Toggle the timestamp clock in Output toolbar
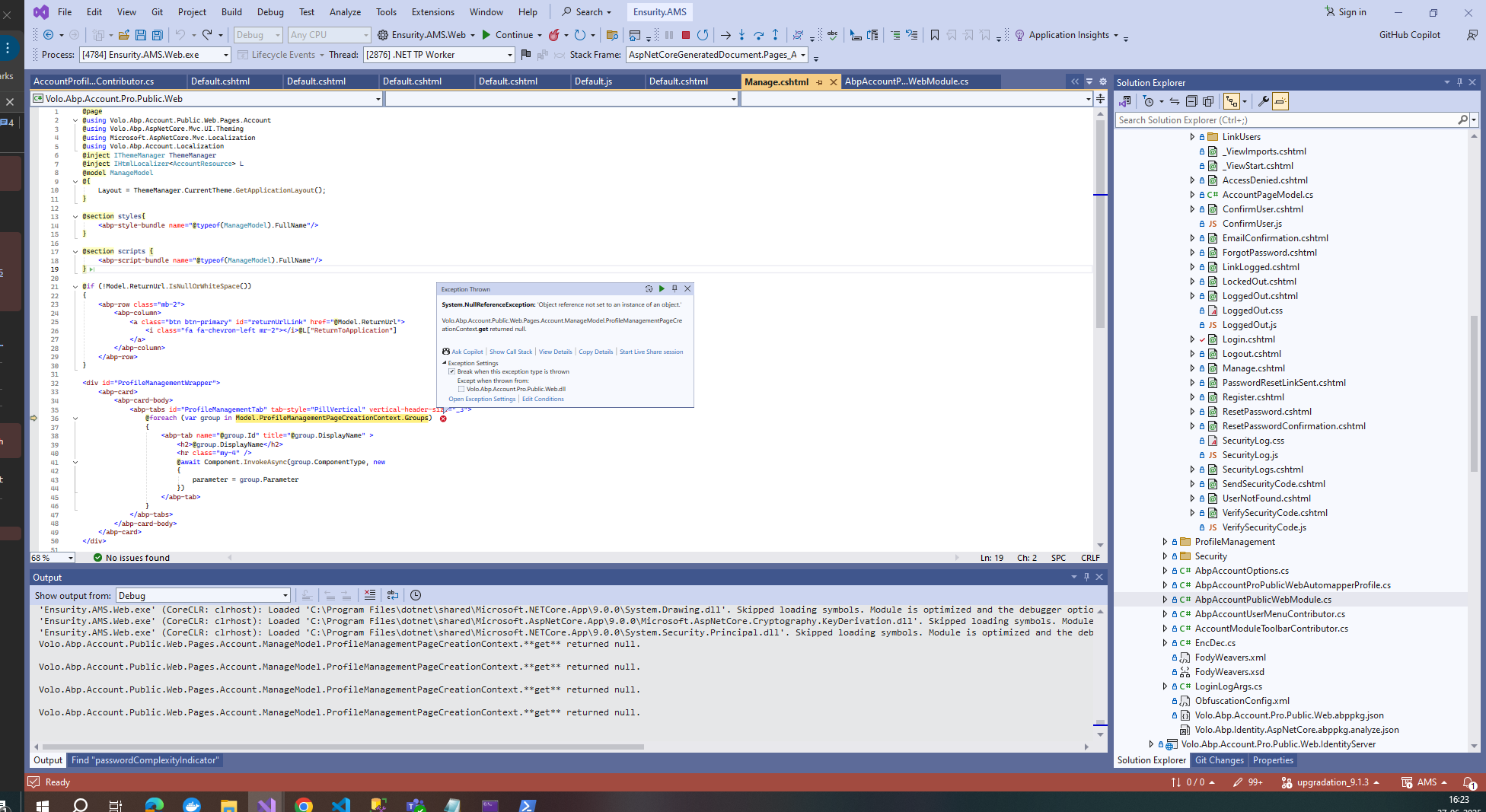This screenshot has width=1486, height=812. click(x=416, y=595)
